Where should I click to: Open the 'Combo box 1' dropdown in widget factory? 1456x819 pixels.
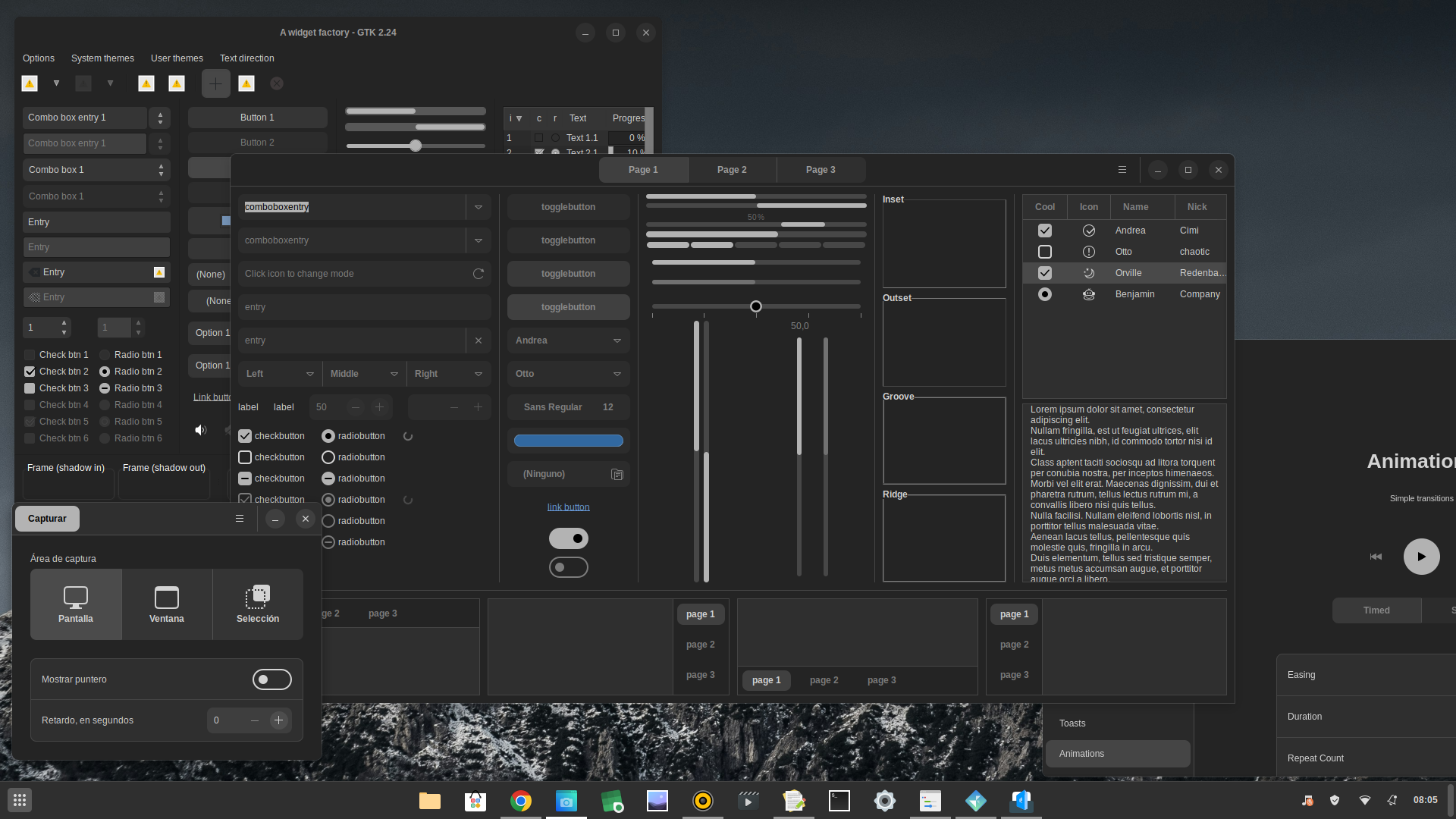tap(96, 170)
